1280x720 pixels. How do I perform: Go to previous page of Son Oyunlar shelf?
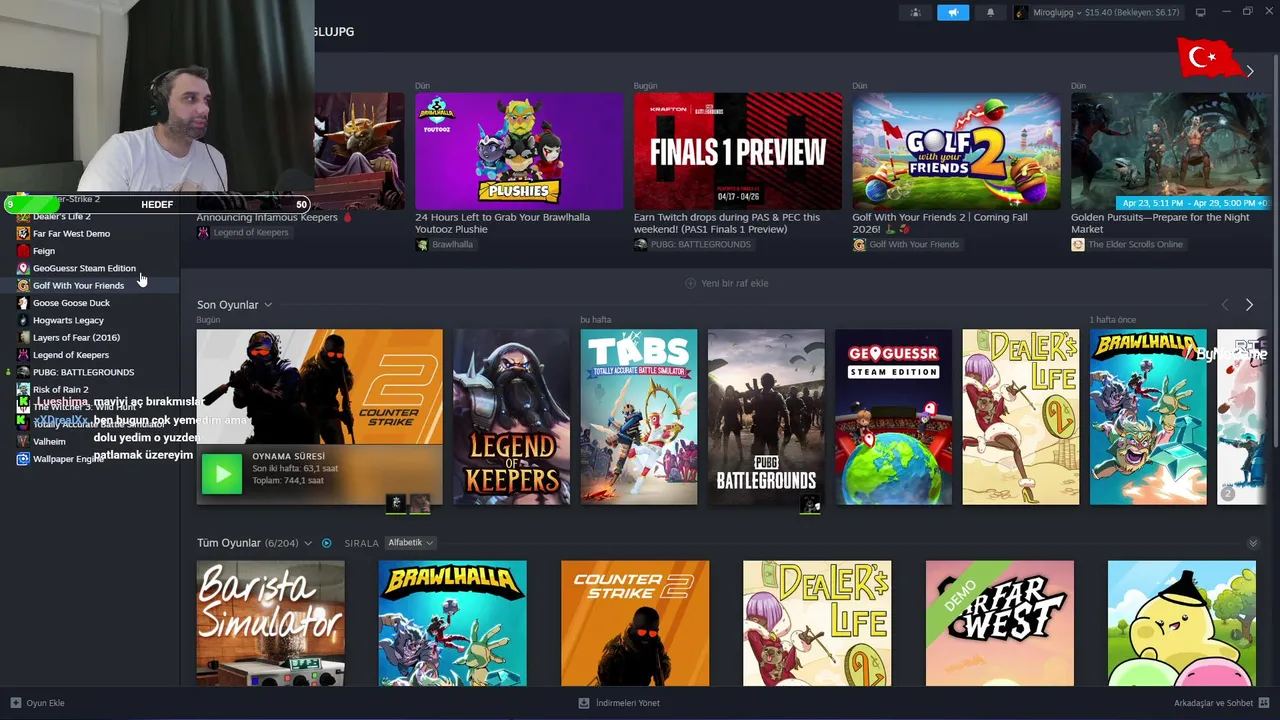tap(1225, 305)
